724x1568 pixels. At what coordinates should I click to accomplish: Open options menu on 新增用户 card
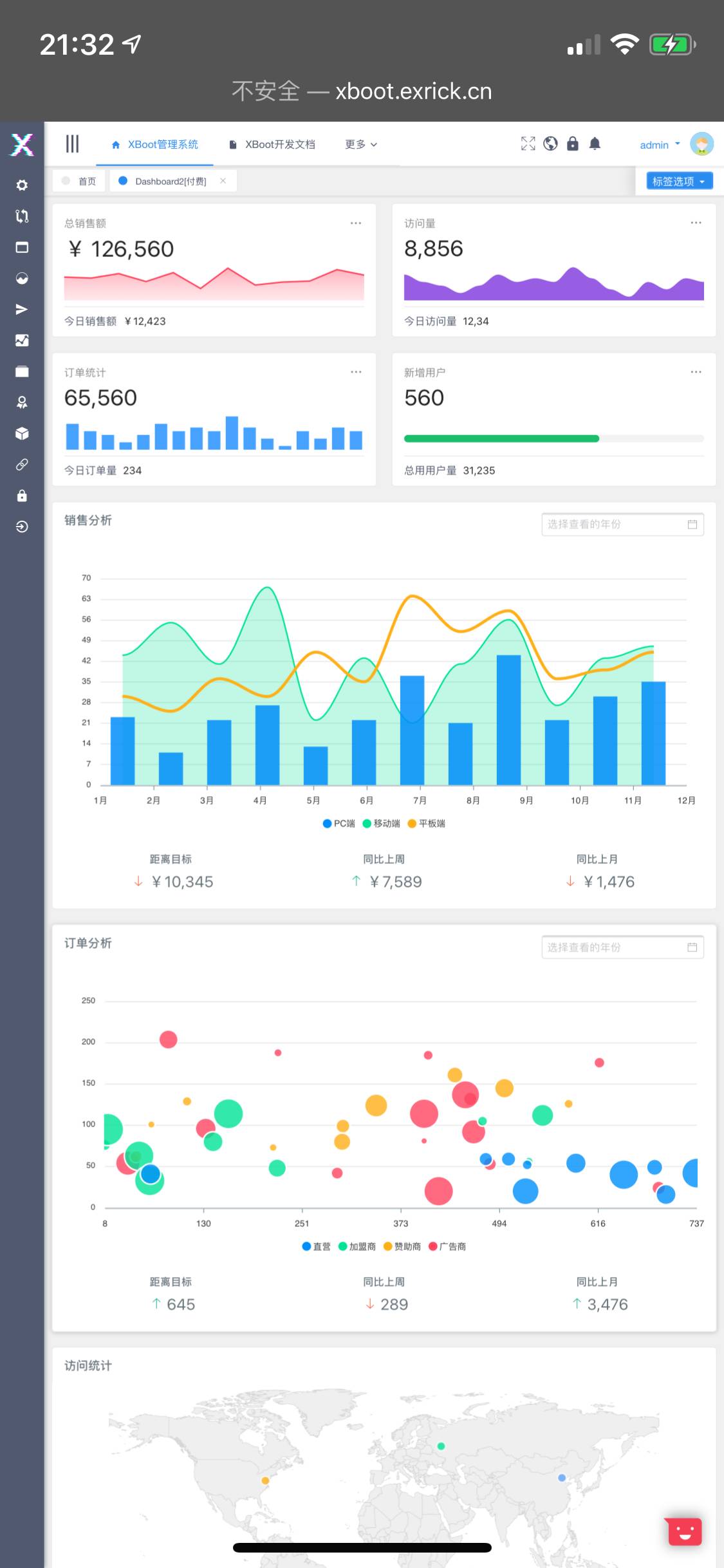click(696, 372)
